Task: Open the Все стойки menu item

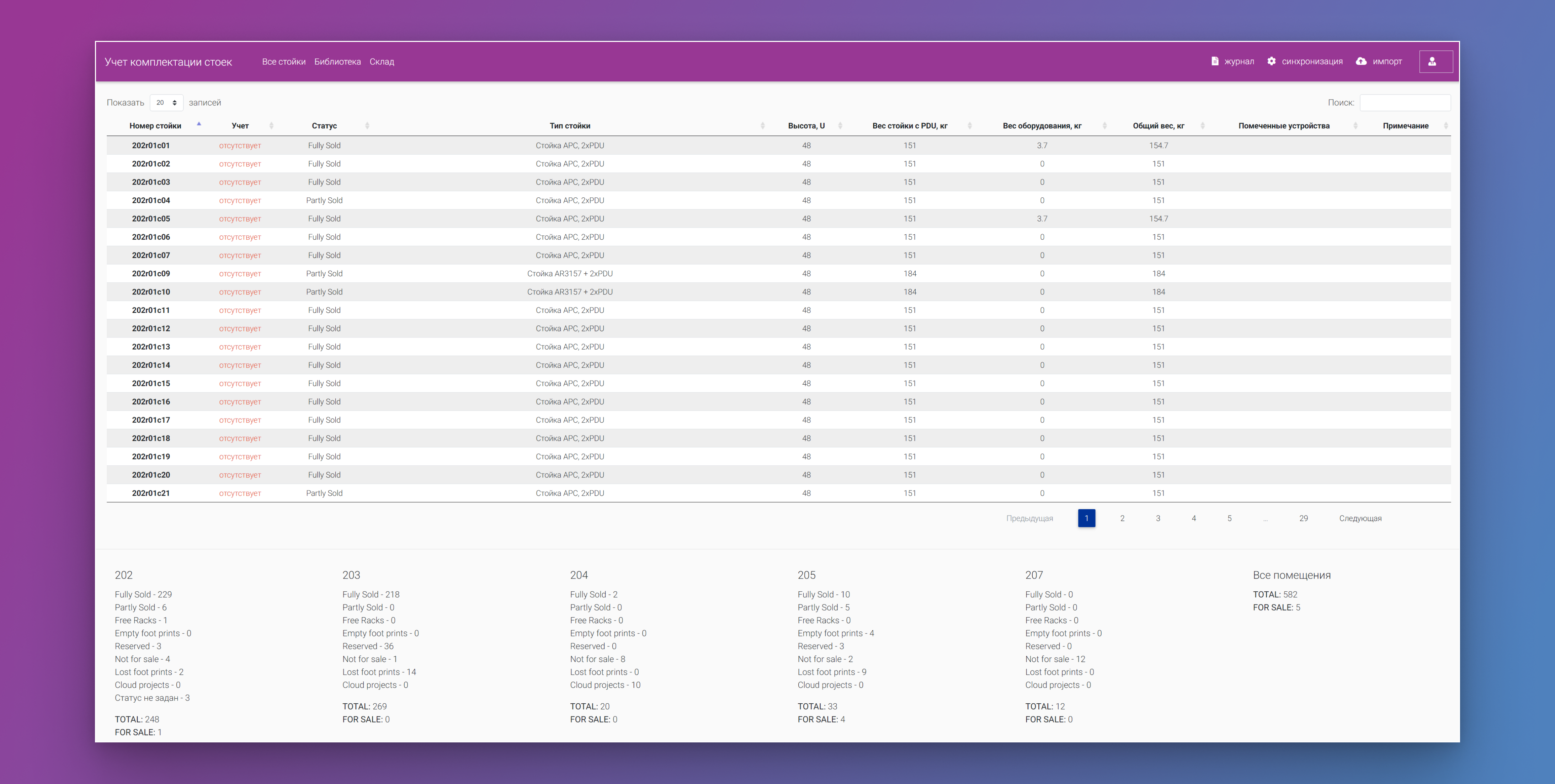Action: [x=284, y=62]
